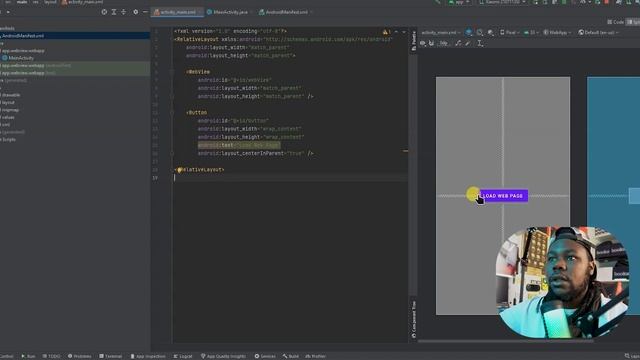The height and width of the screenshot is (360, 640).
Task: Select the mipmap folder in tree
Action: (10, 110)
